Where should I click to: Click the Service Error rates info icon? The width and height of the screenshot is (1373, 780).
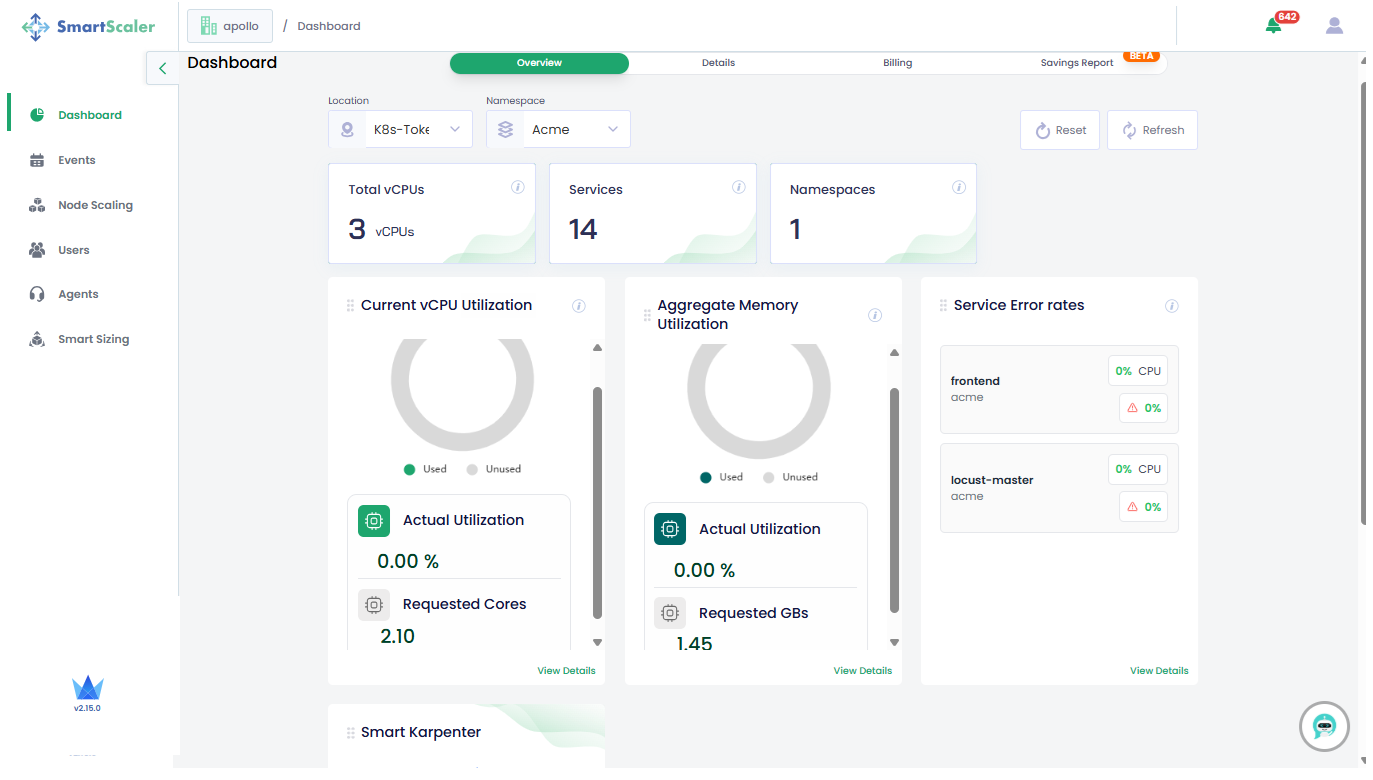point(1172,306)
